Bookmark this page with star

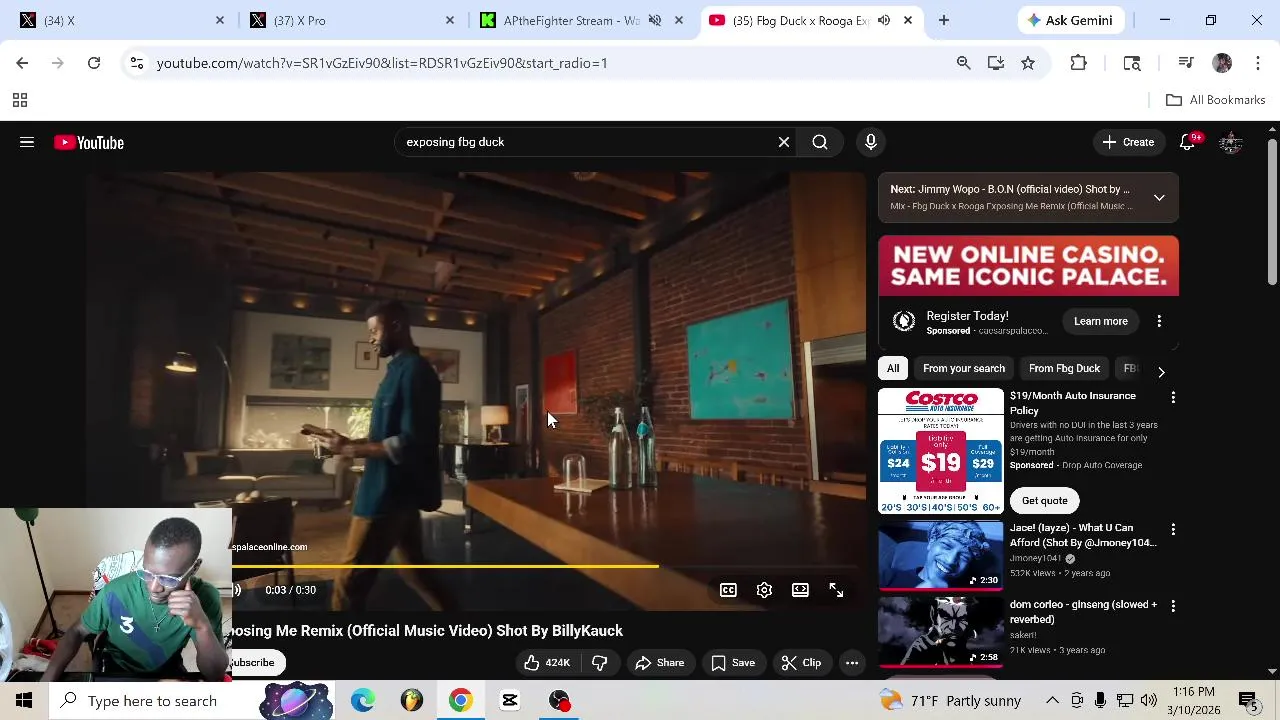point(1028,63)
